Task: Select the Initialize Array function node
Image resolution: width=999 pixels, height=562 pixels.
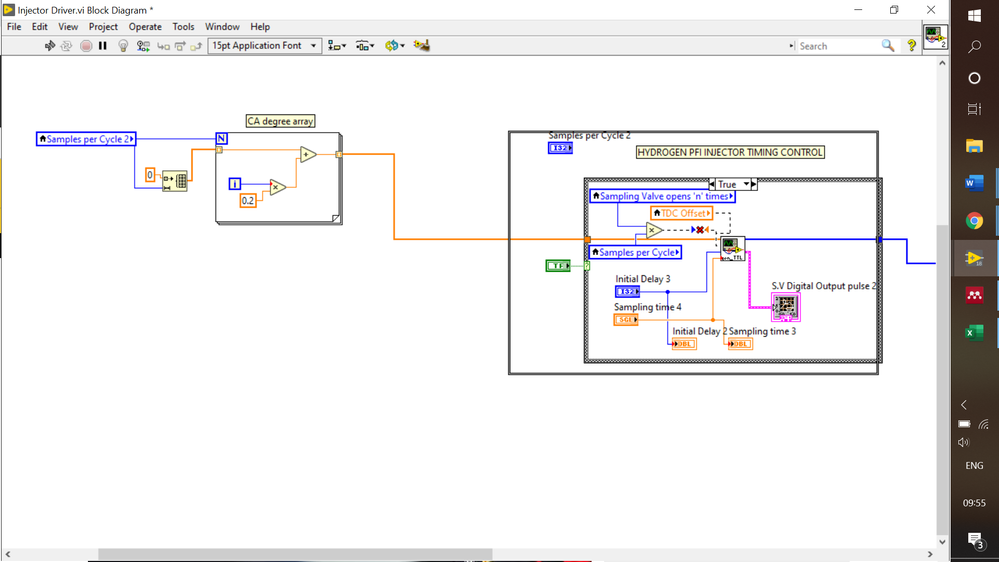Action: point(175,181)
